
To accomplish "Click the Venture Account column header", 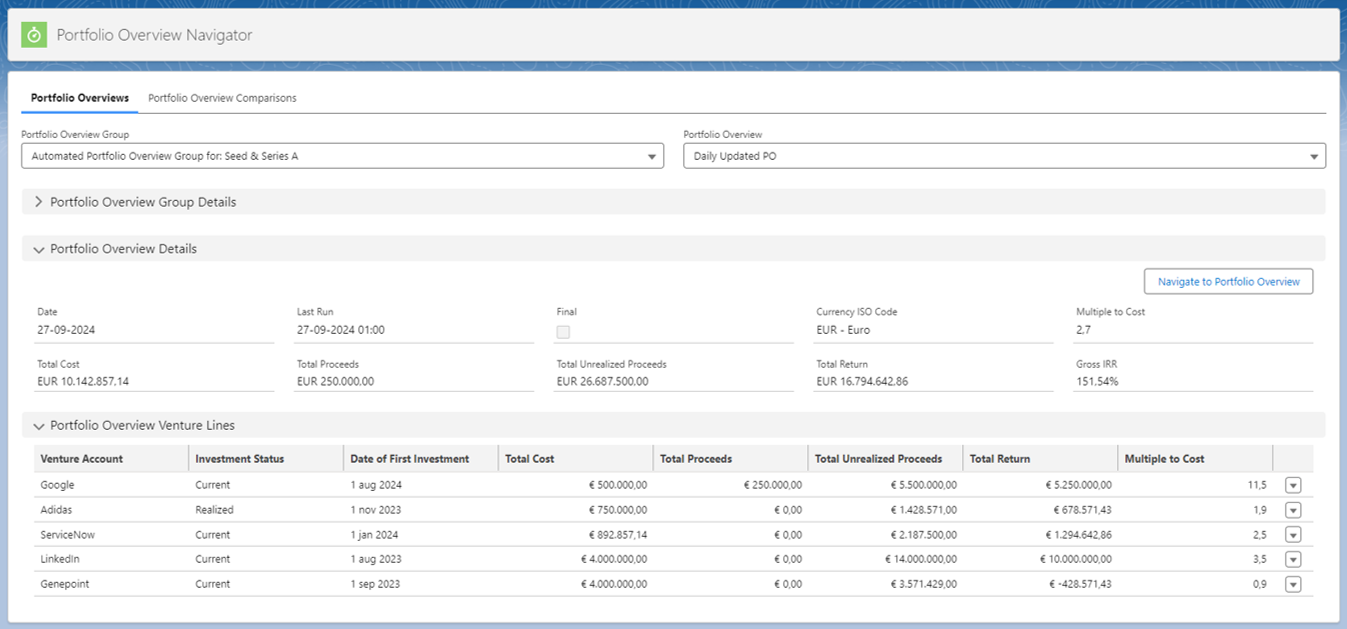I will tap(82, 459).
